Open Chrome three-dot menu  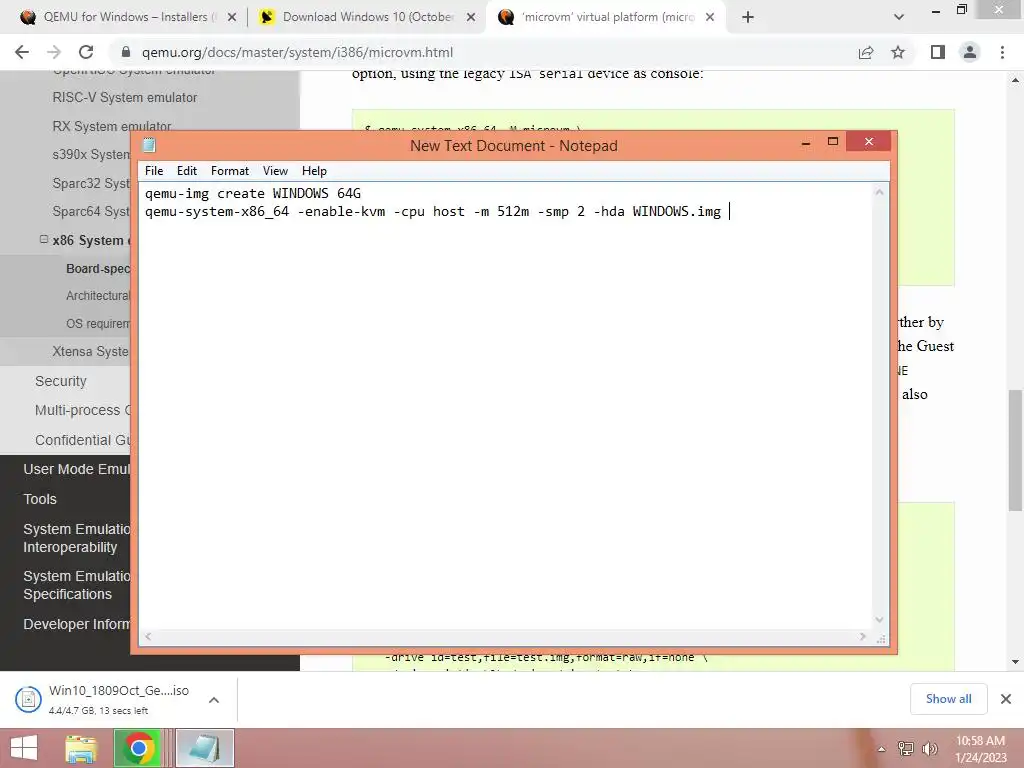coord(1002,52)
